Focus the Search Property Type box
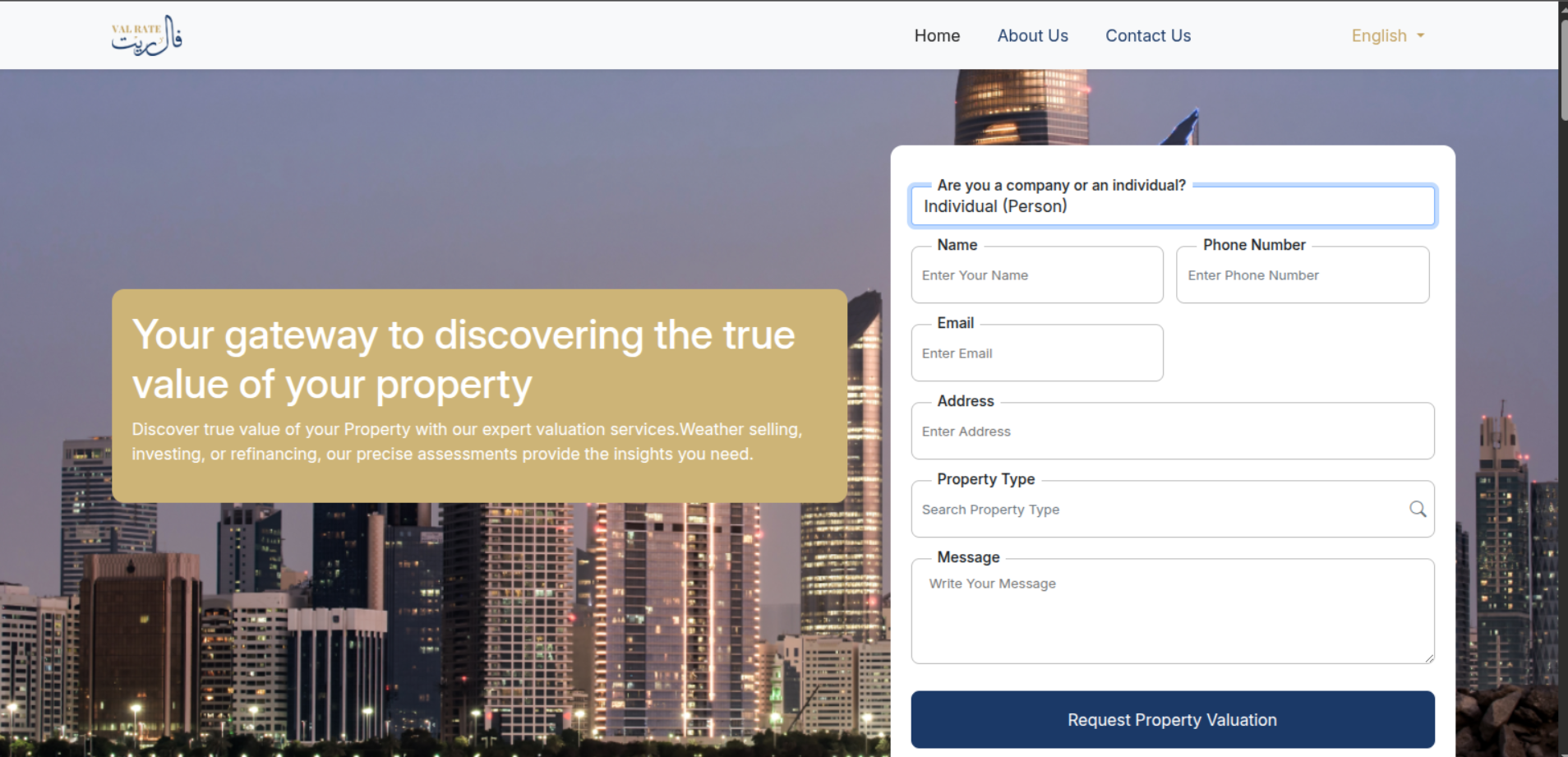This screenshot has height=757, width=1568. [x=1159, y=510]
